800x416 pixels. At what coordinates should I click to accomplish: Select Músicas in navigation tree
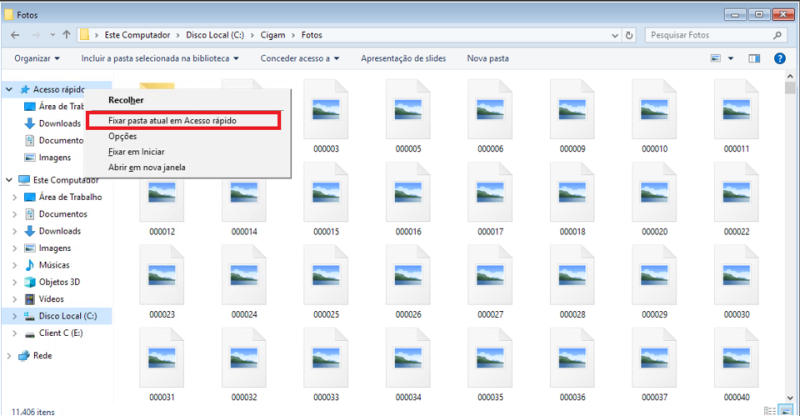47,265
